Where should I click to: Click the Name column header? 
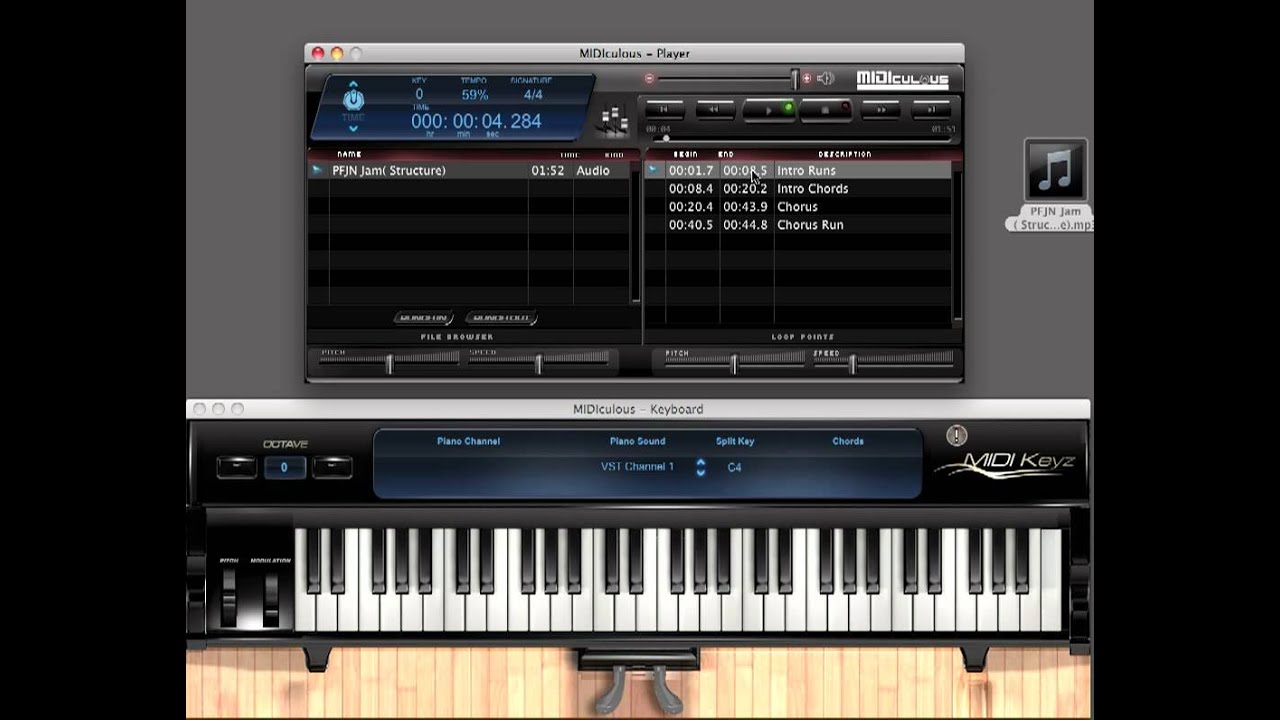349,155
